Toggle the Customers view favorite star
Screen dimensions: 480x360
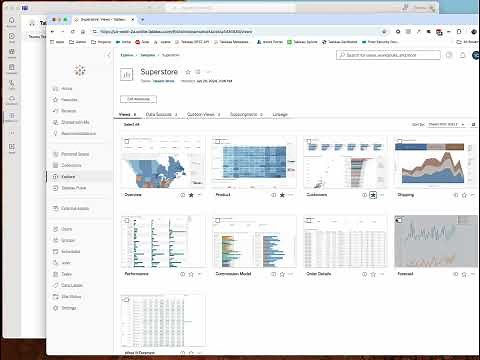pos(373,195)
